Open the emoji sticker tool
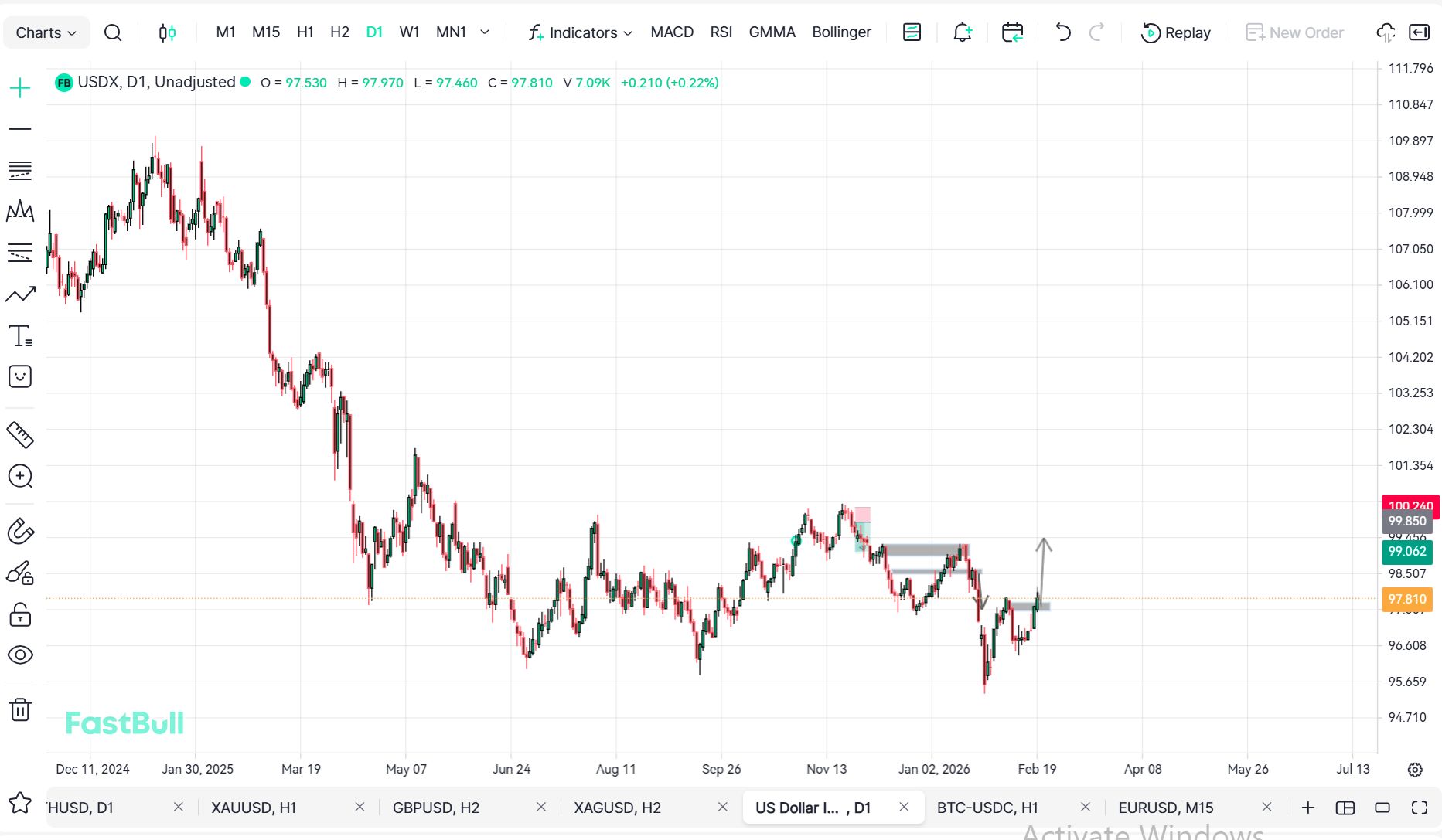This screenshot has width=1442, height=840. (x=20, y=377)
